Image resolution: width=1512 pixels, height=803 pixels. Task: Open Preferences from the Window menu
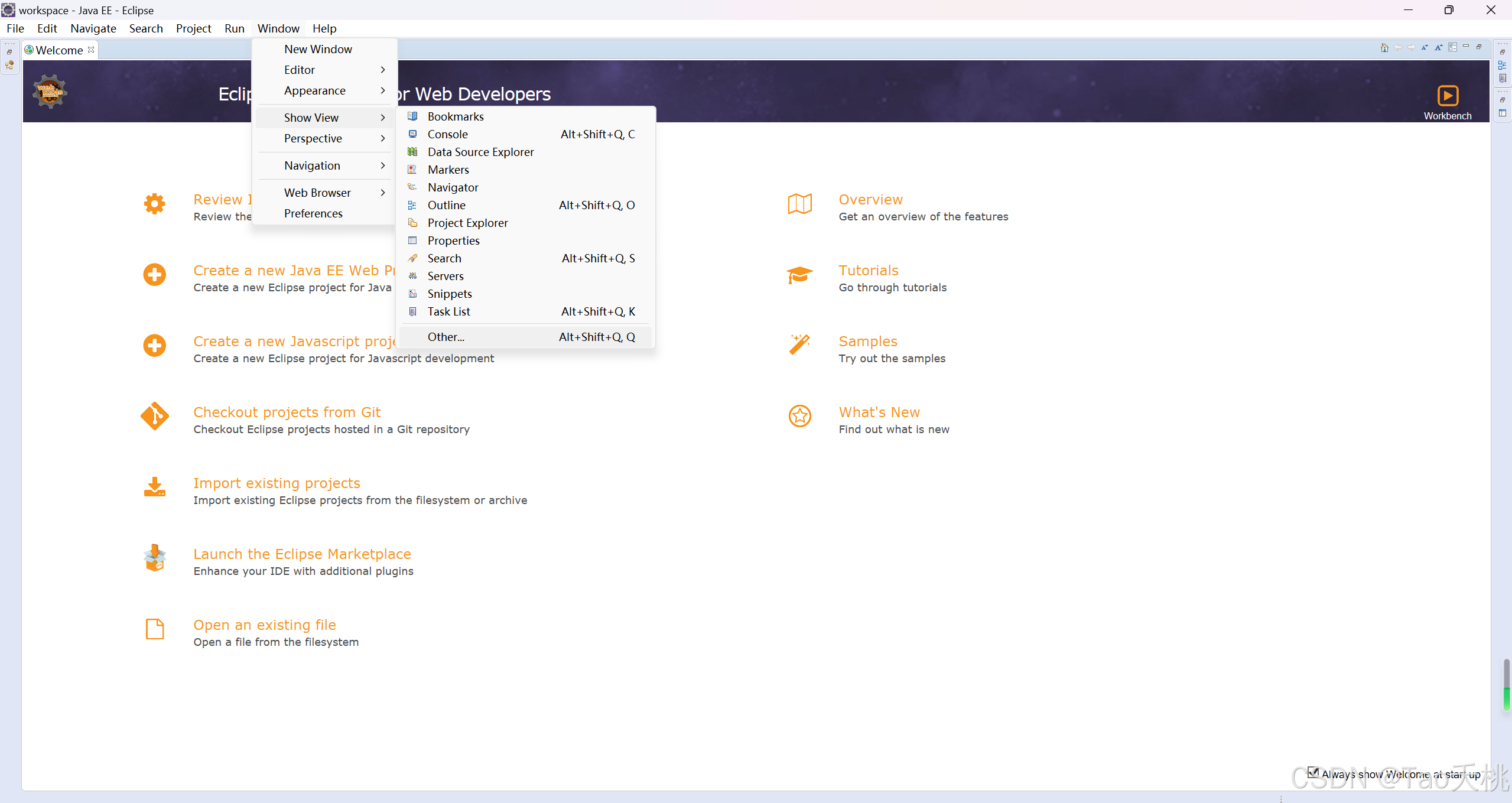313,213
